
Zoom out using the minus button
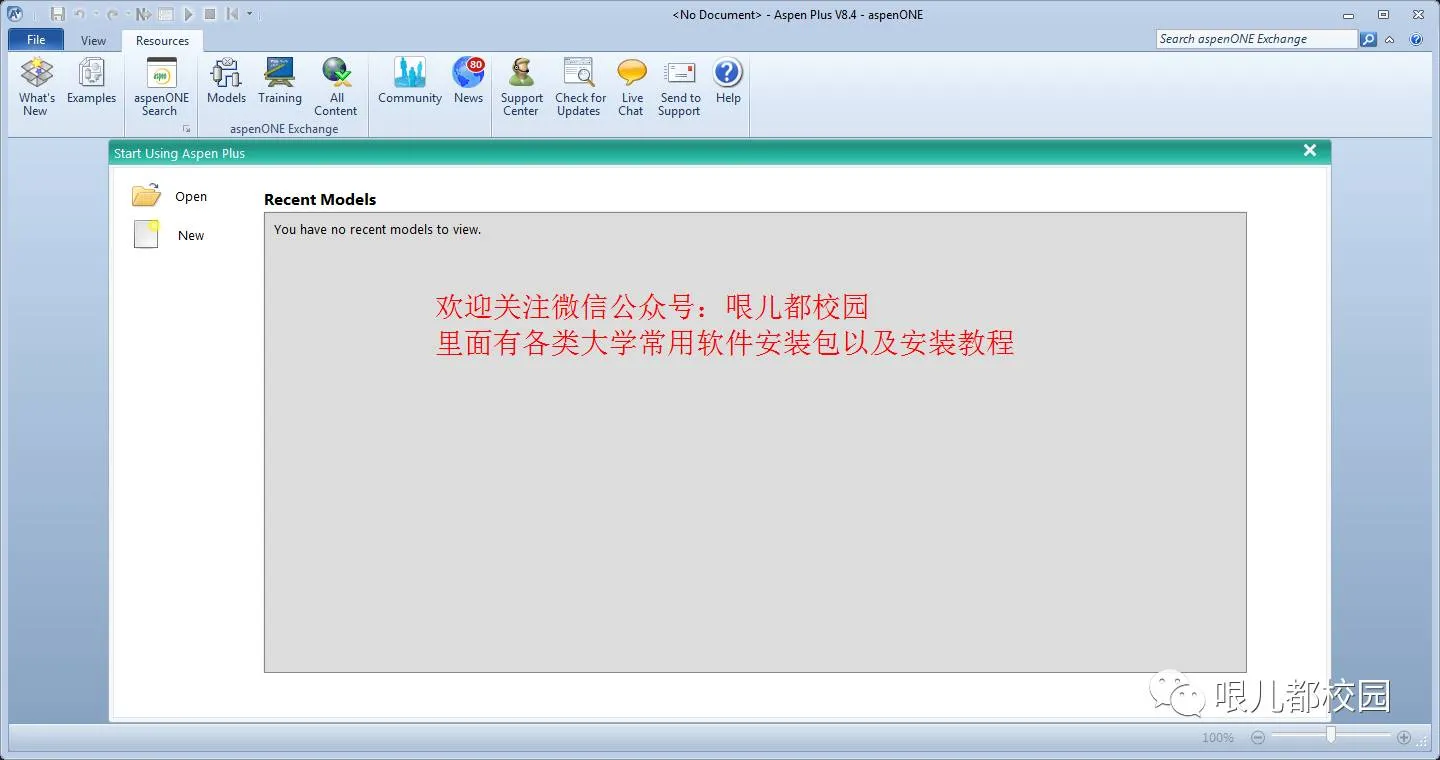pos(1258,738)
